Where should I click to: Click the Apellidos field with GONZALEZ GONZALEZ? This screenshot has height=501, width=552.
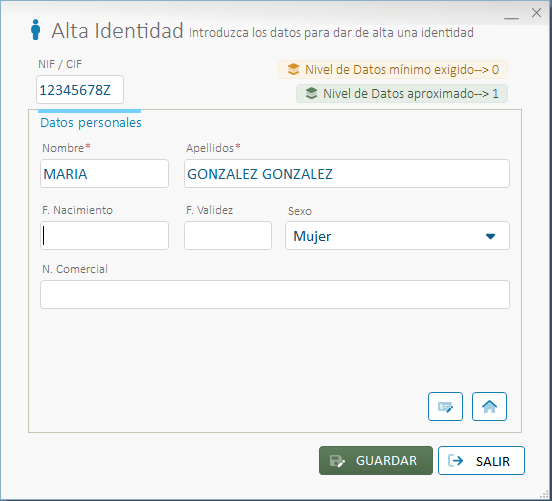[347, 174]
